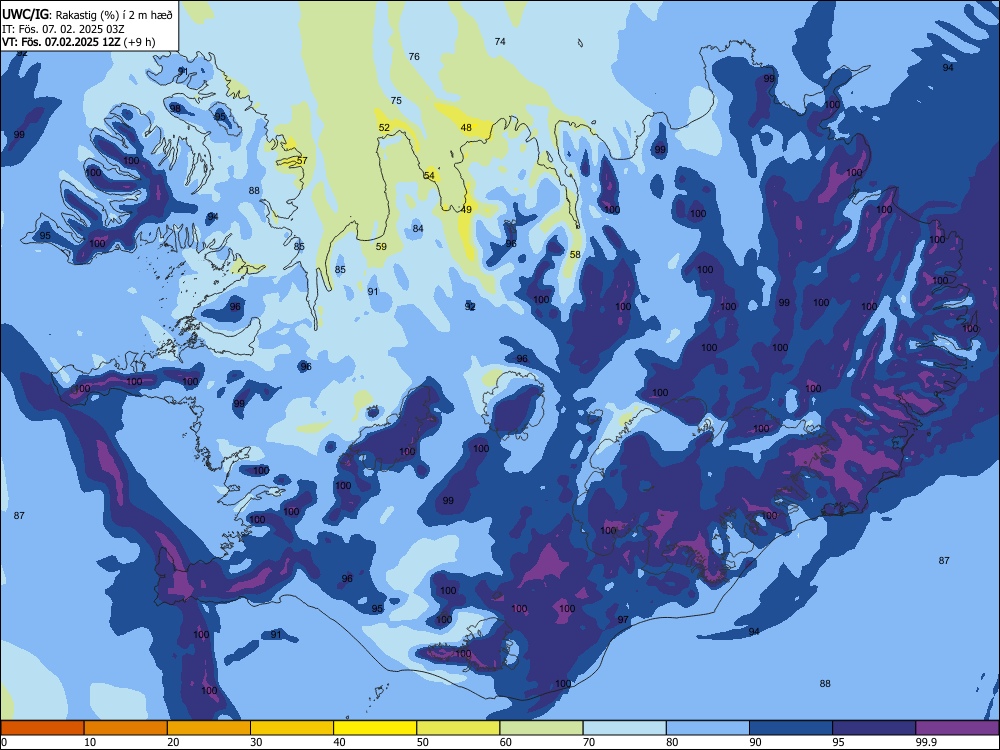This screenshot has height=750, width=1000.
Task: Select the dark blue 90–95 legend swatch
Action: point(791,728)
